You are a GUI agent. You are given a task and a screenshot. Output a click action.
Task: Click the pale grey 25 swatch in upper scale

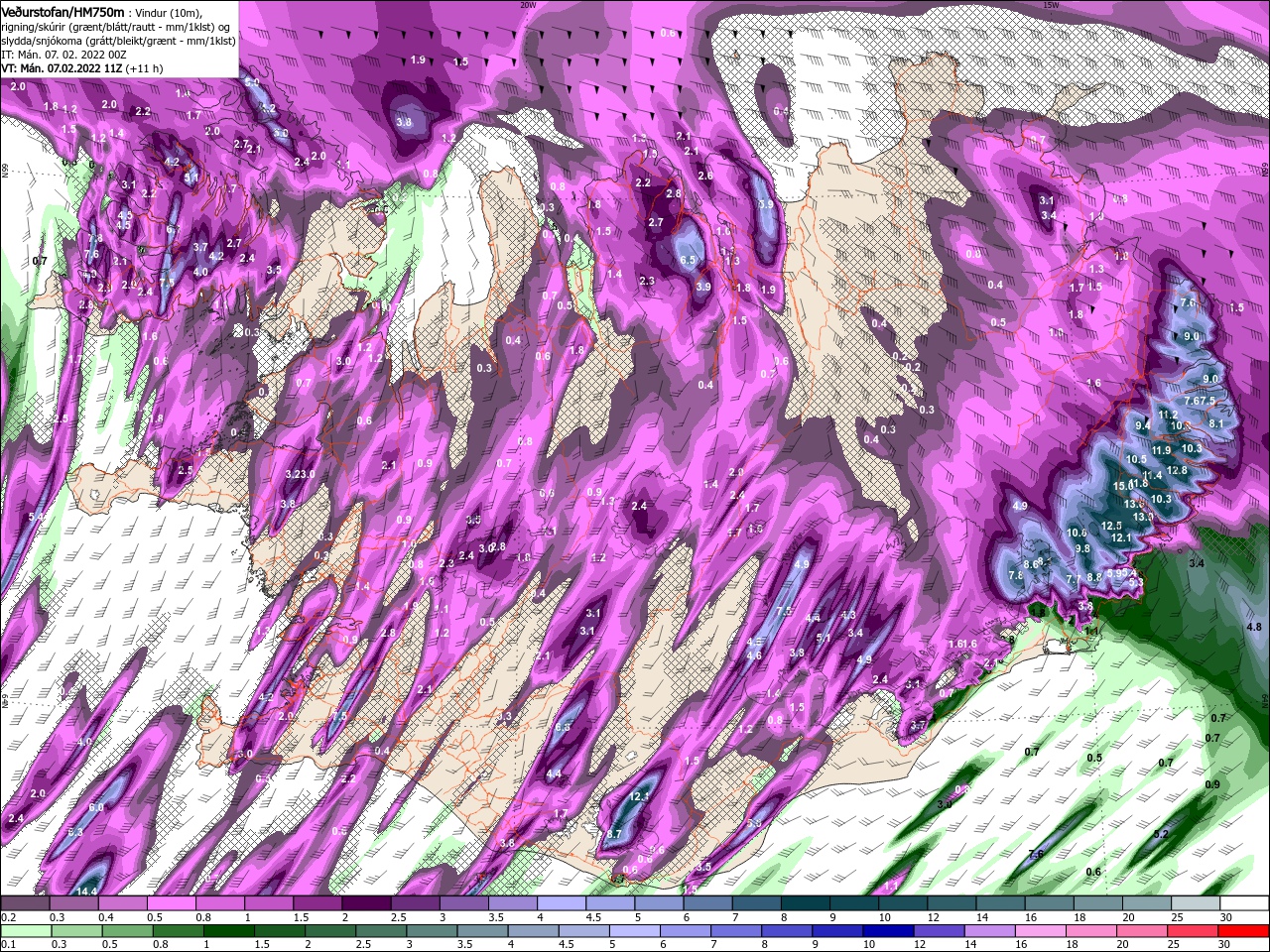point(1196,903)
